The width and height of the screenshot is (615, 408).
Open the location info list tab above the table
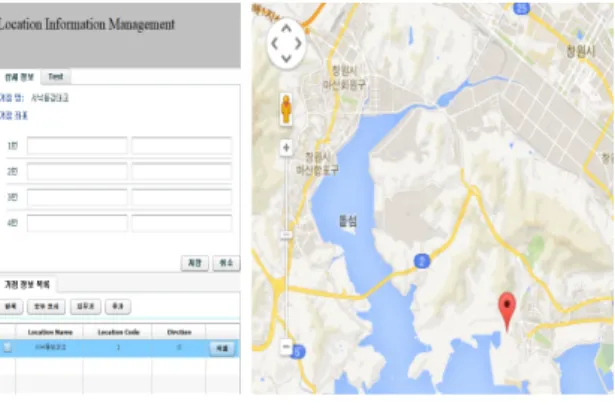(x=27, y=284)
